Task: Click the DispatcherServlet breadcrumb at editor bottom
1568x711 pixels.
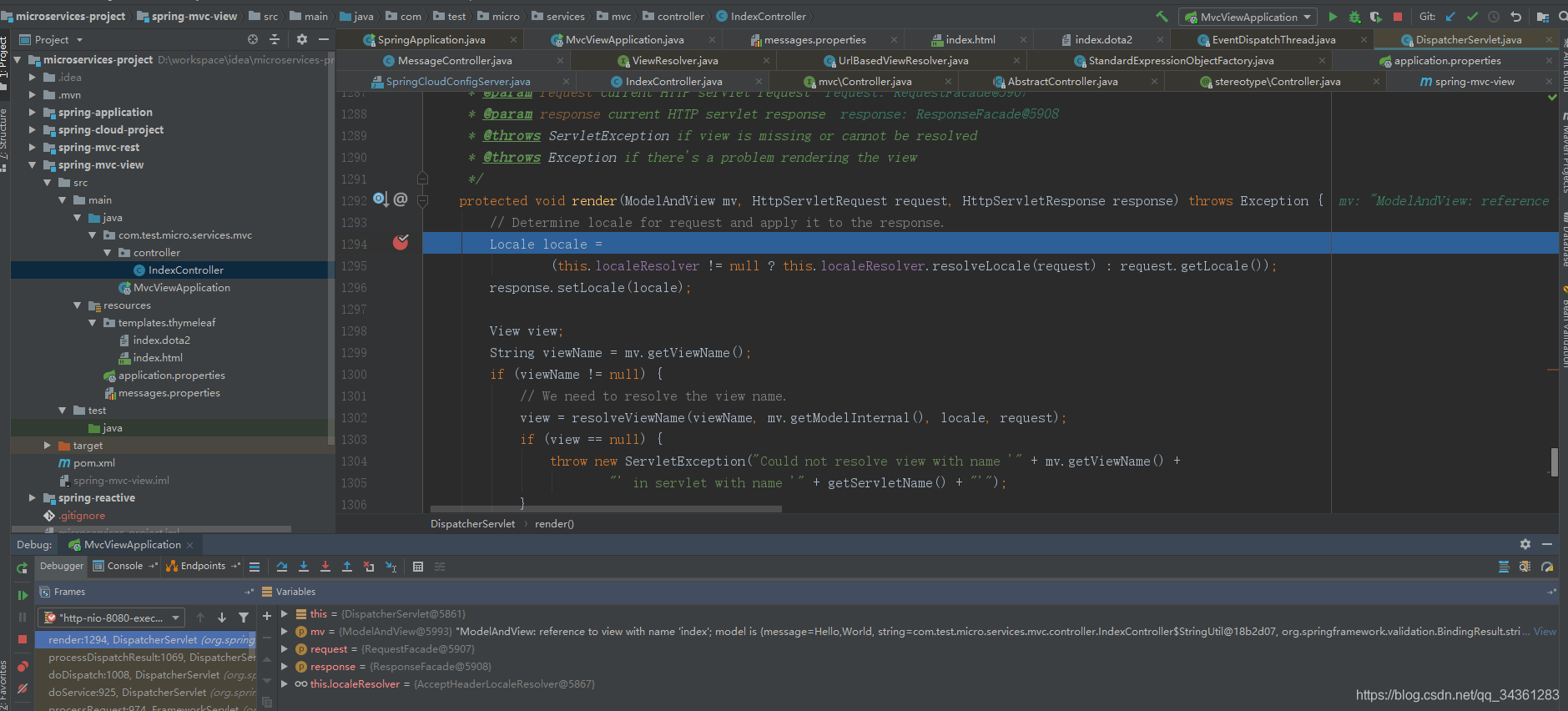Action: [472, 524]
